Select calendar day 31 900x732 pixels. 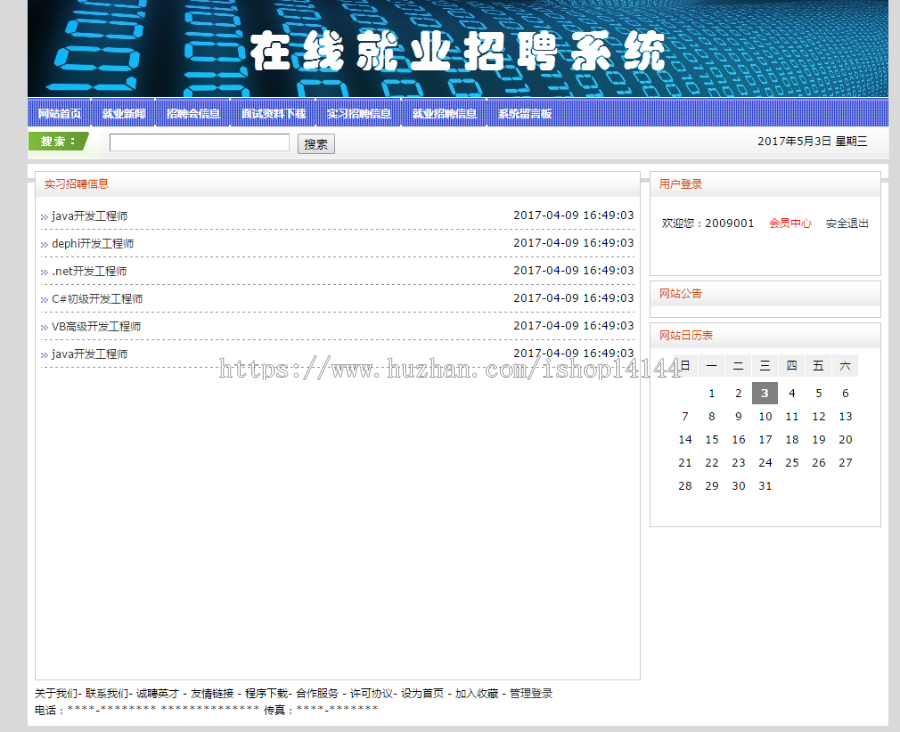point(765,486)
